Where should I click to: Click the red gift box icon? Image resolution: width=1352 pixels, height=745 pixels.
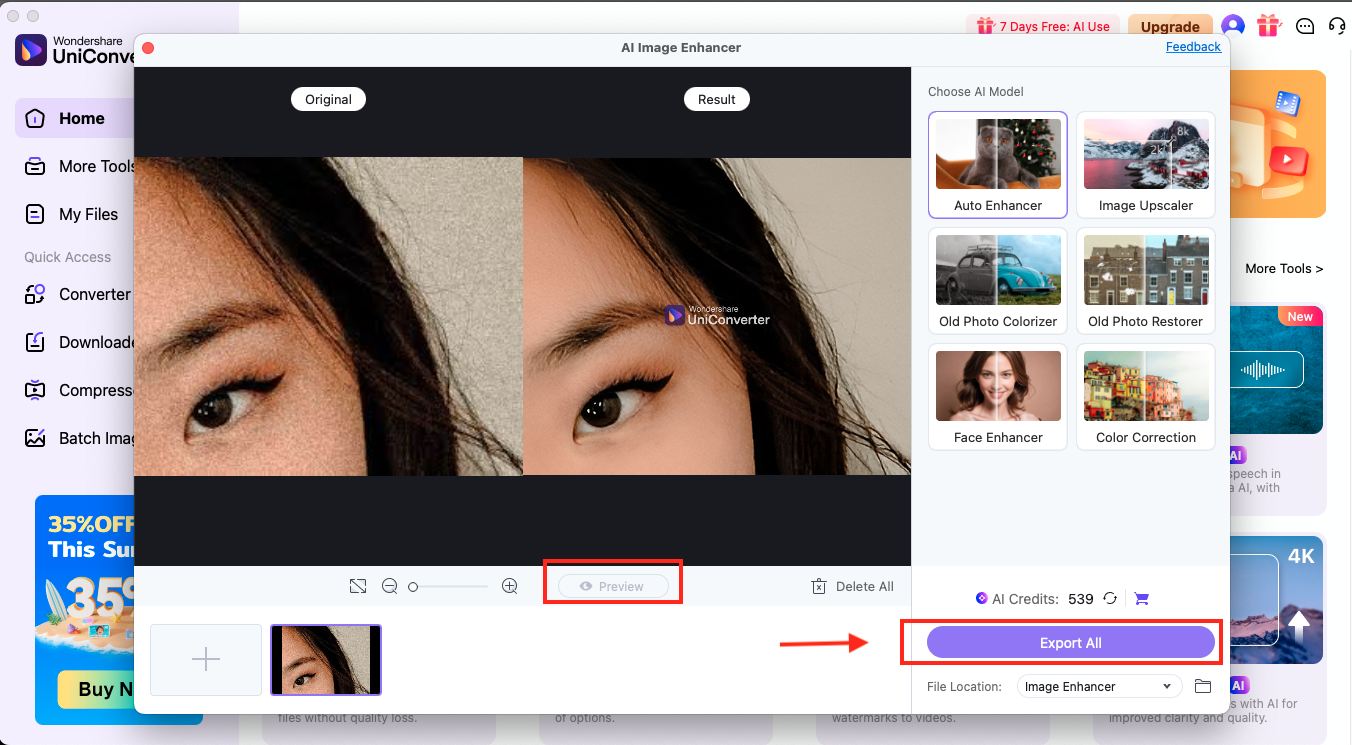1269,26
